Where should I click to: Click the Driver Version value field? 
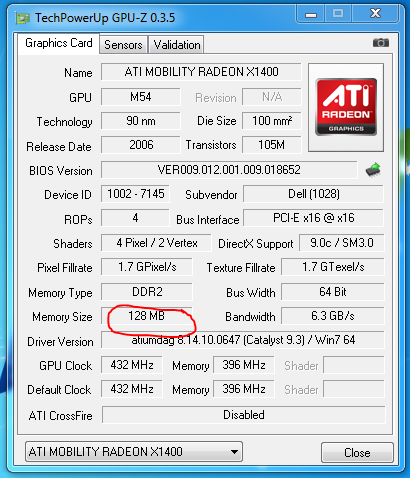pos(243,340)
